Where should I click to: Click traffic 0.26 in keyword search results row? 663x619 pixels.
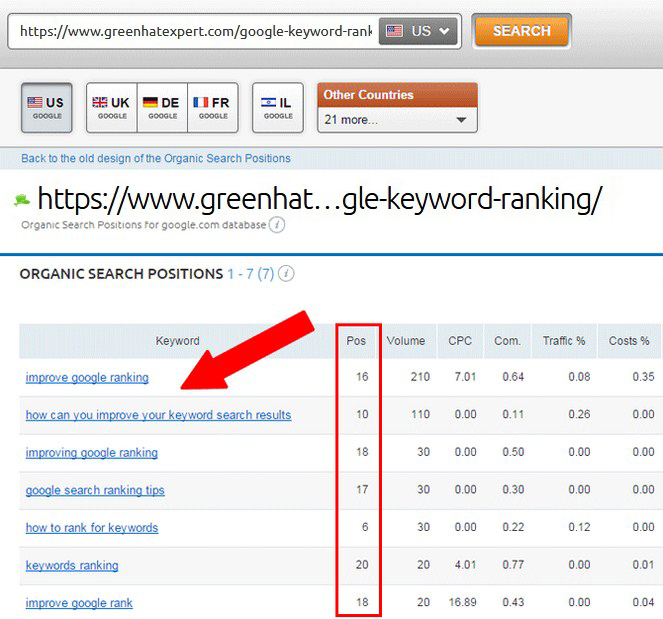click(579, 414)
